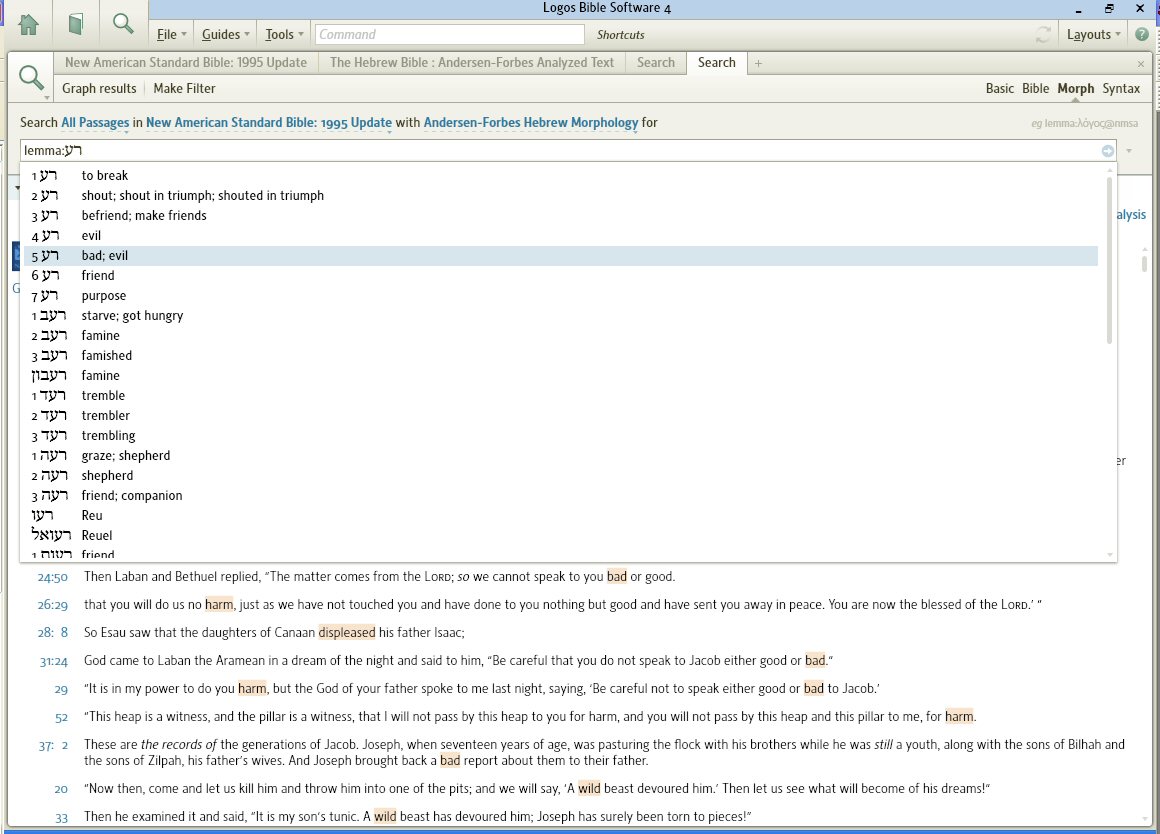The height and width of the screenshot is (834, 1160).
Task: Select suggestion 2 'shepherd'
Action: tap(561, 475)
